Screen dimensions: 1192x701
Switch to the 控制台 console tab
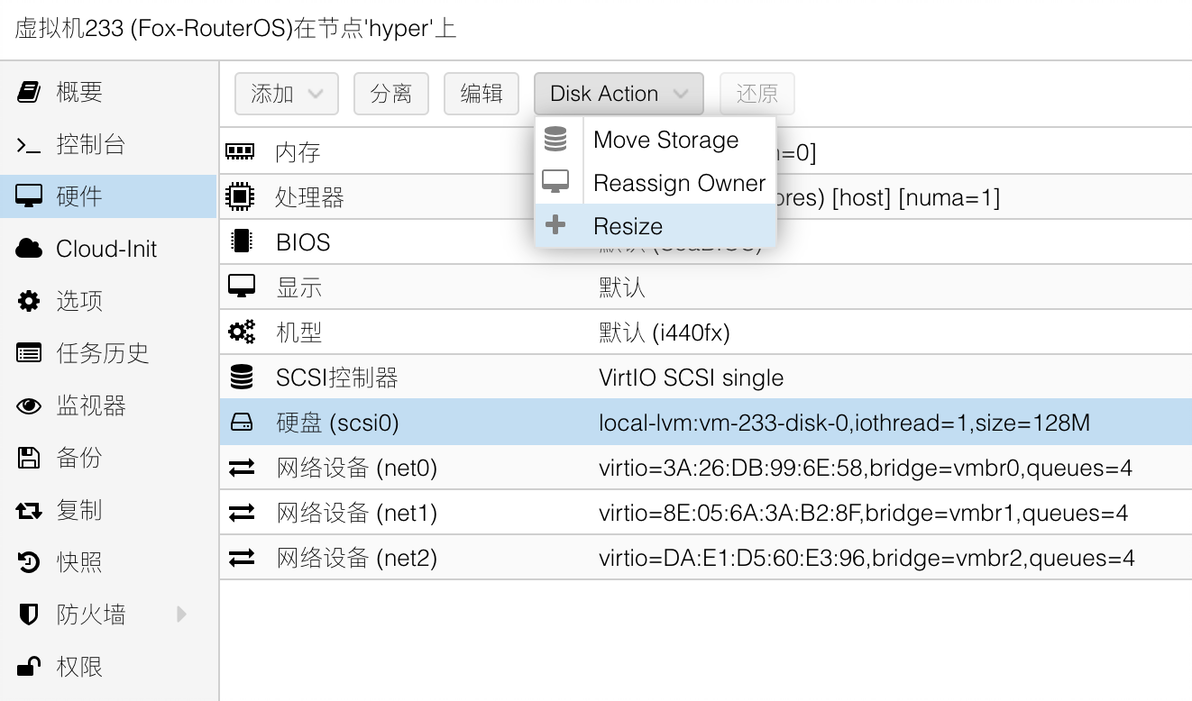tap(90, 145)
